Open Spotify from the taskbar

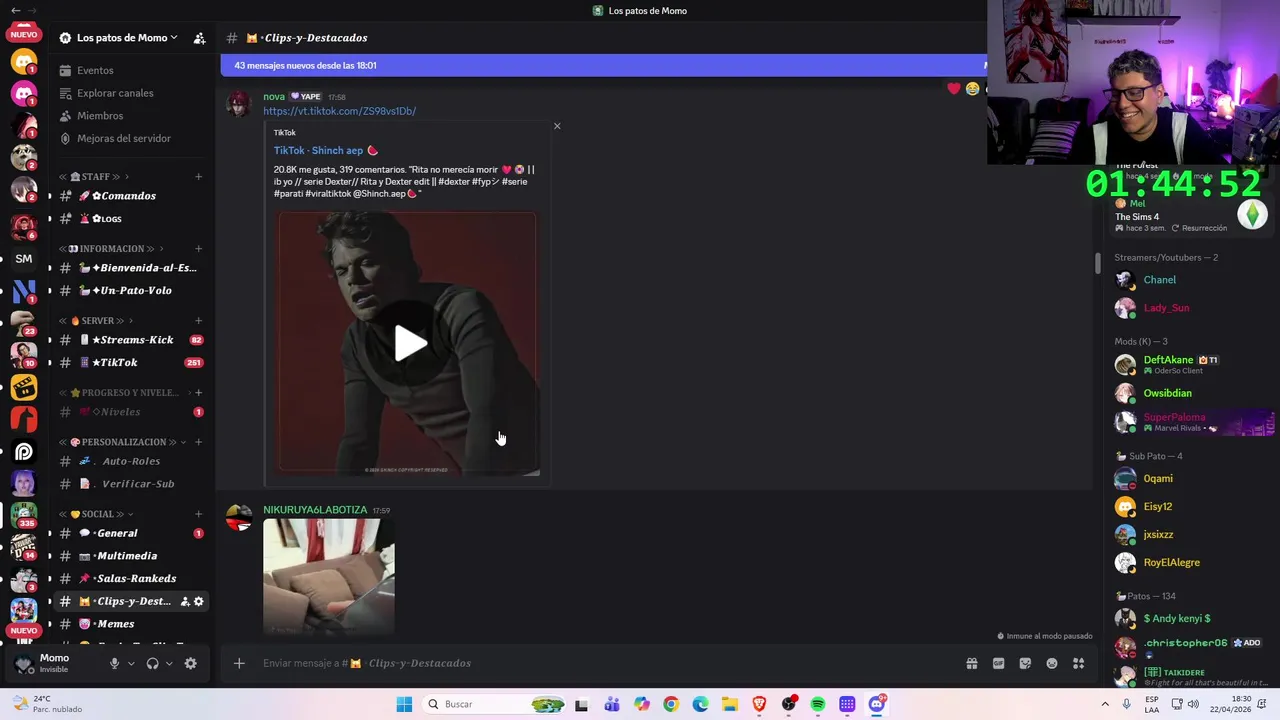[818, 704]
